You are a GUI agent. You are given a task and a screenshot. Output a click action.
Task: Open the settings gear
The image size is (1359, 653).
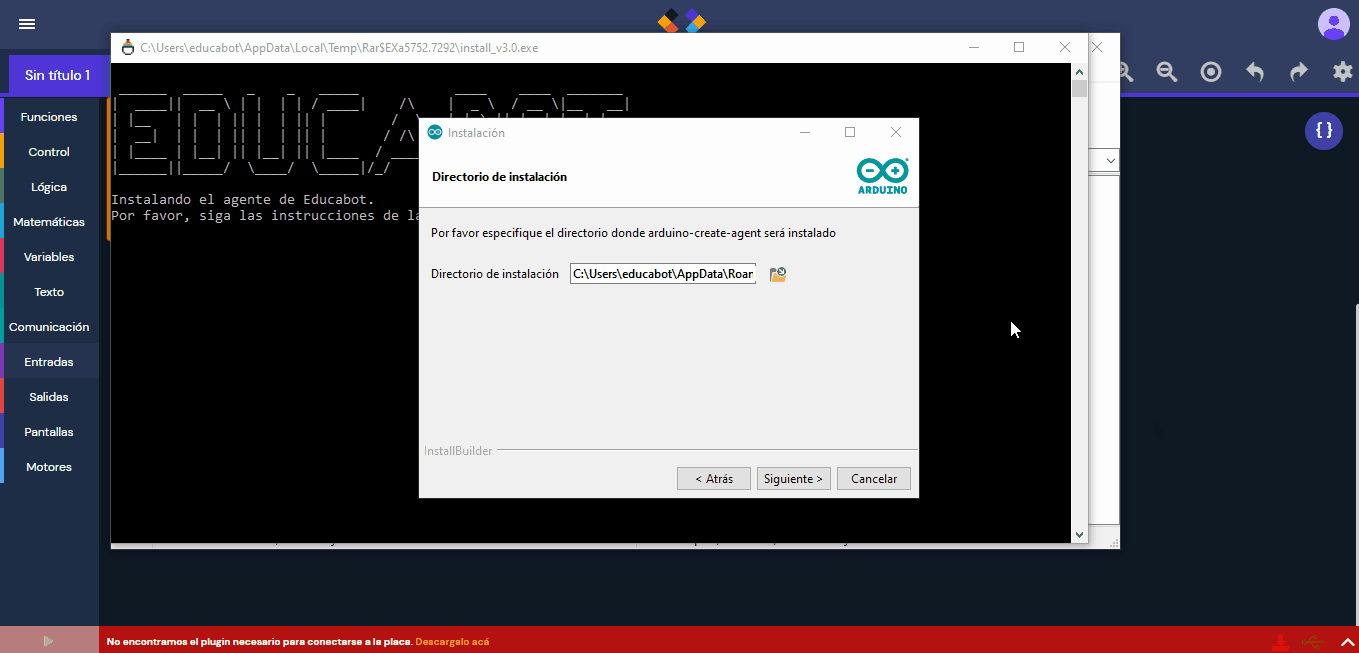(1343, 72)
